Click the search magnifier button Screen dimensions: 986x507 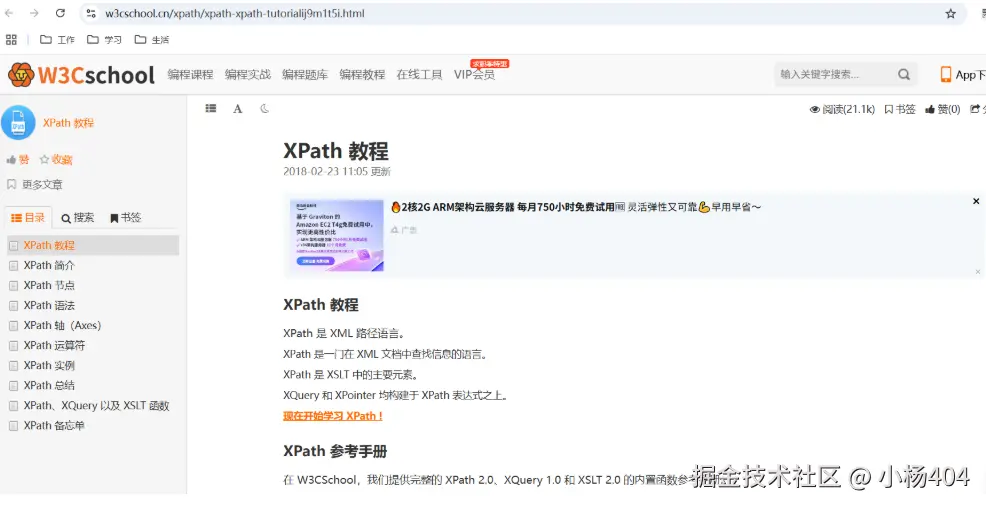click(x=904, y=74)
